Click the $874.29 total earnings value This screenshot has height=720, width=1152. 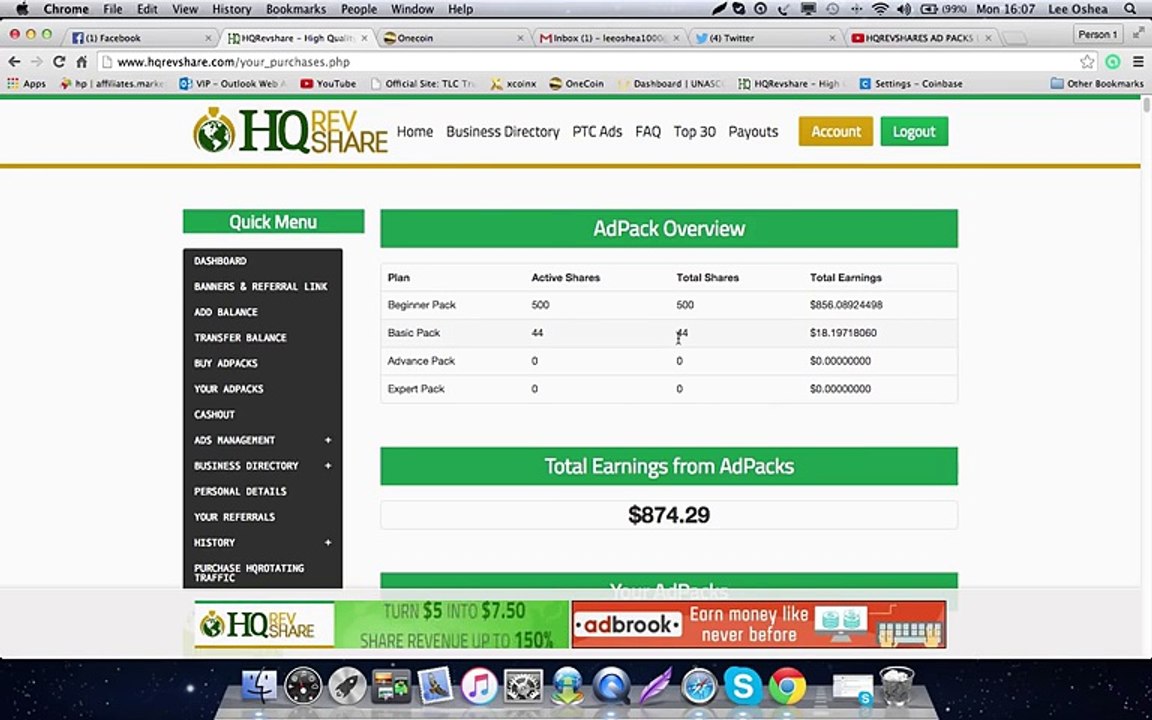click(x=669, y=515)
